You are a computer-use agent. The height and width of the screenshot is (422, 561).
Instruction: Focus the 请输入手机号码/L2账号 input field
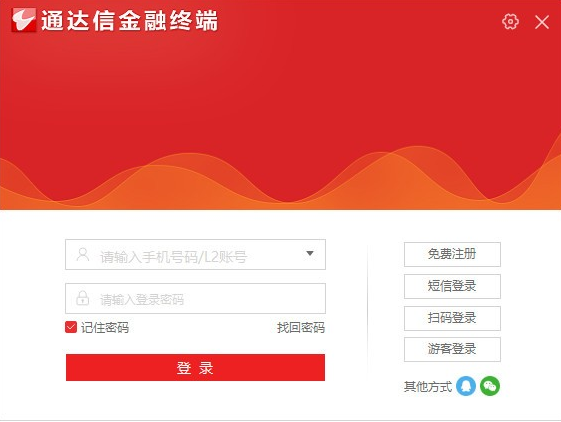click(x=195, y=254)
